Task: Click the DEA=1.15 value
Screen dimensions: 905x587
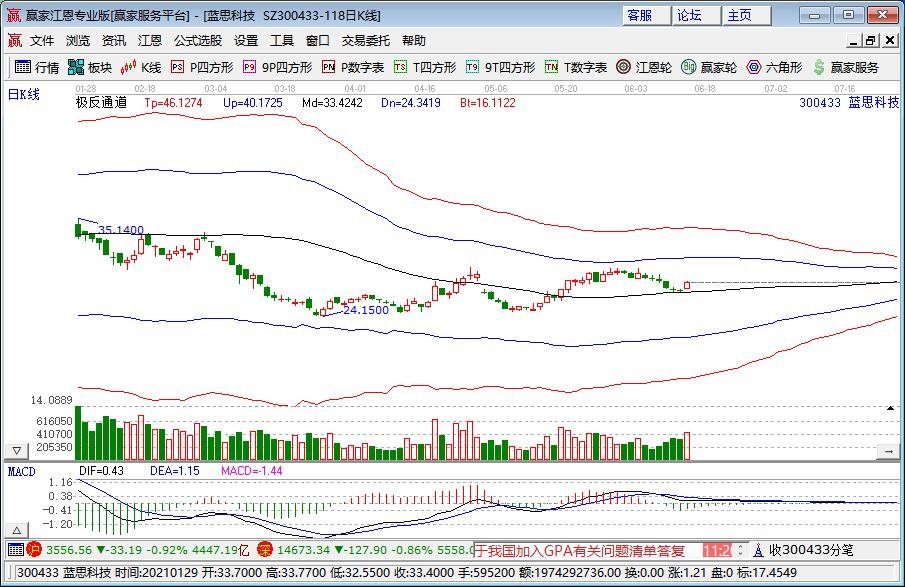Action: (175, 471)
